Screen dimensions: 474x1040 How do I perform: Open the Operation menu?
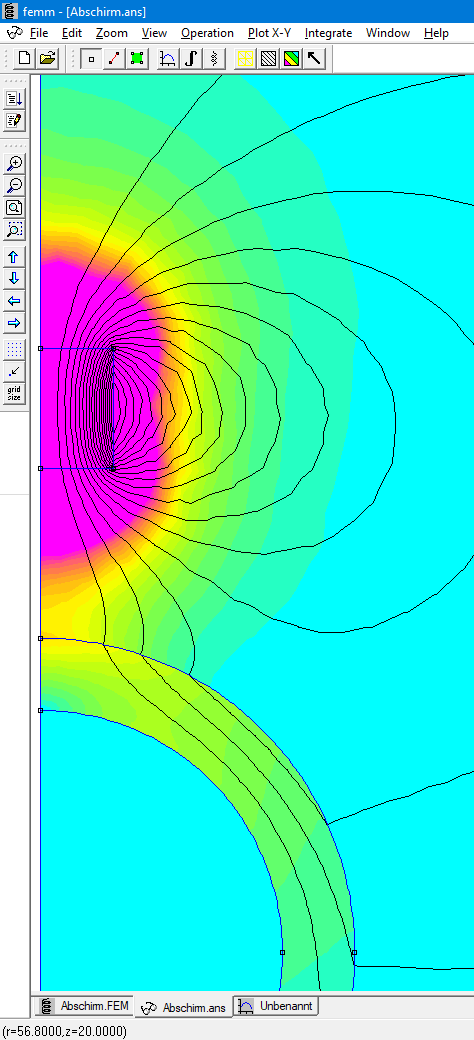pos(207,32)
